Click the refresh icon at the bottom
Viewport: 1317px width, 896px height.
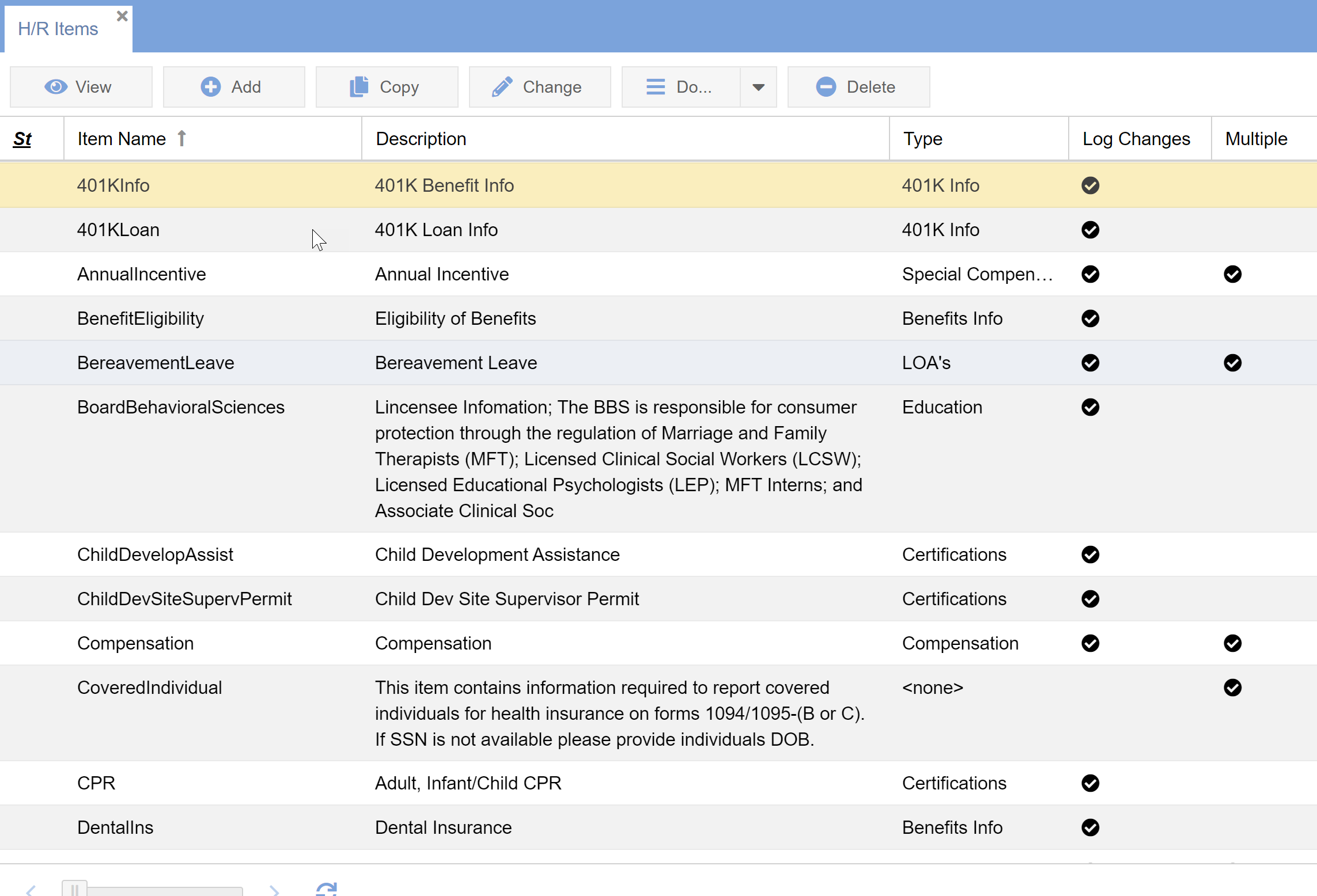326,889
